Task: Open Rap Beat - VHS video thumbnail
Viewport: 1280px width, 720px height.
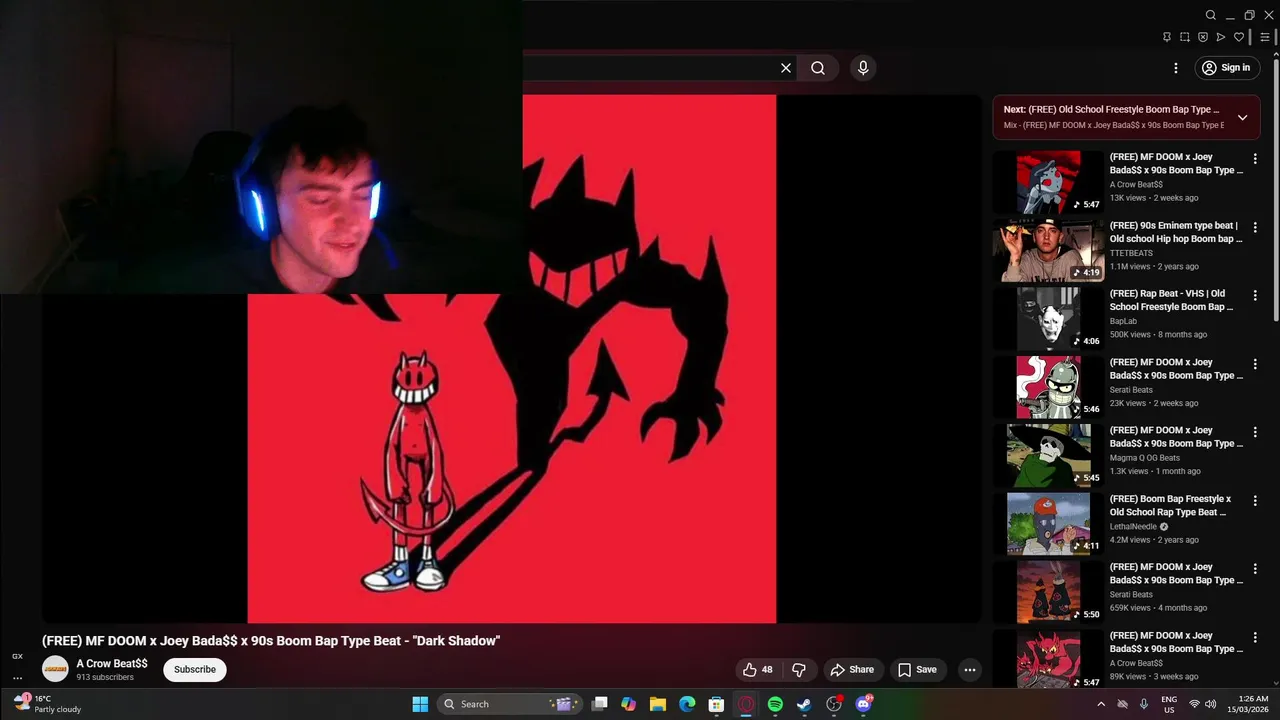Action: [x=1048, y=318]
